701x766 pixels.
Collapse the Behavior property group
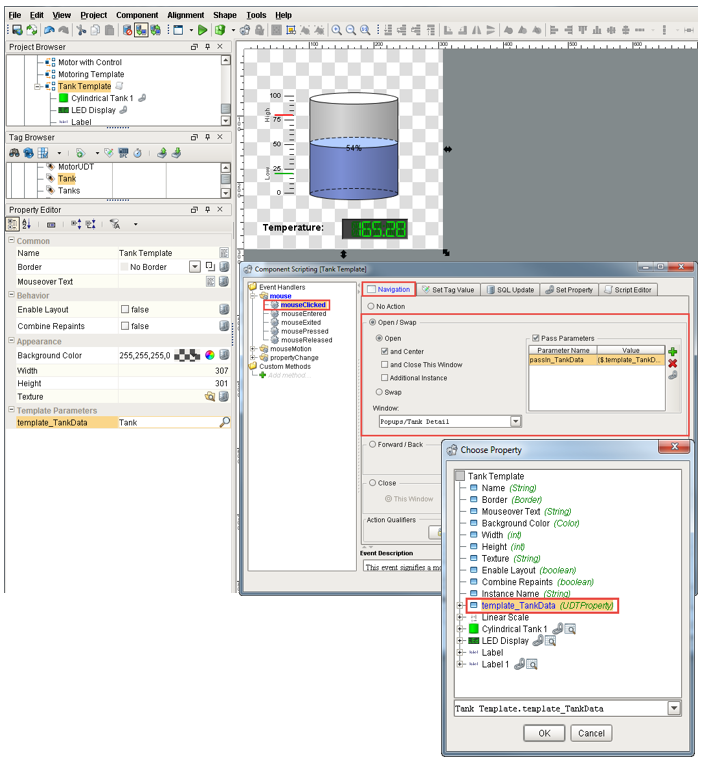pyautogui.click(x=11, y=295)
